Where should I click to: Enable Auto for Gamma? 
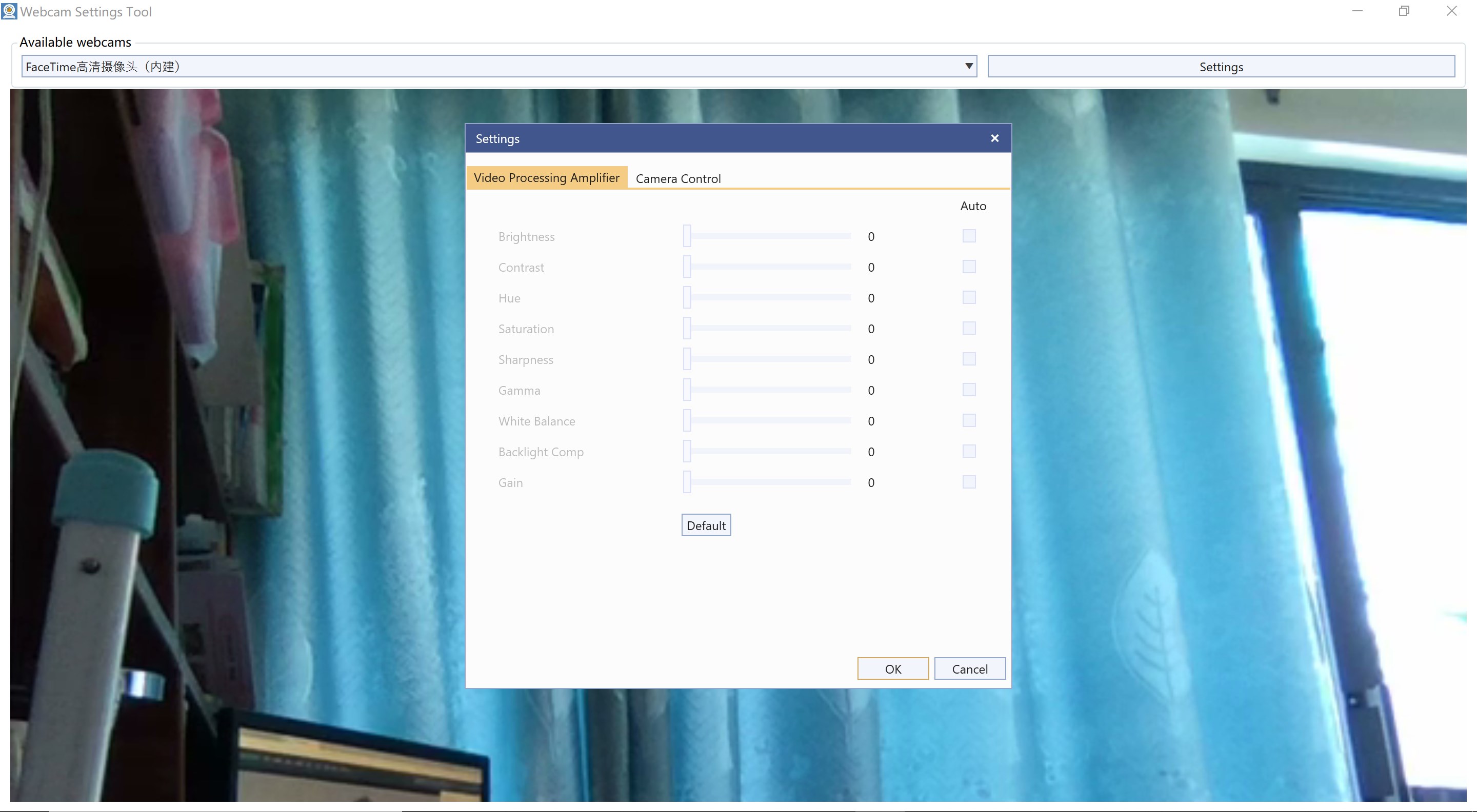[969, 390]
